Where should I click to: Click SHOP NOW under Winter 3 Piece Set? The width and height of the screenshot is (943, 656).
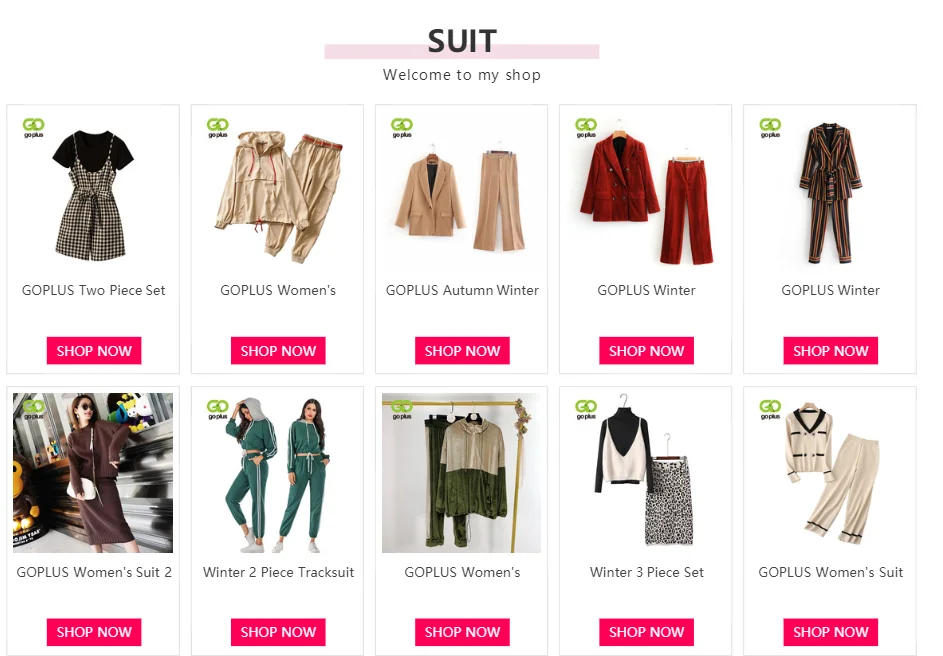[x=647, y=632]
